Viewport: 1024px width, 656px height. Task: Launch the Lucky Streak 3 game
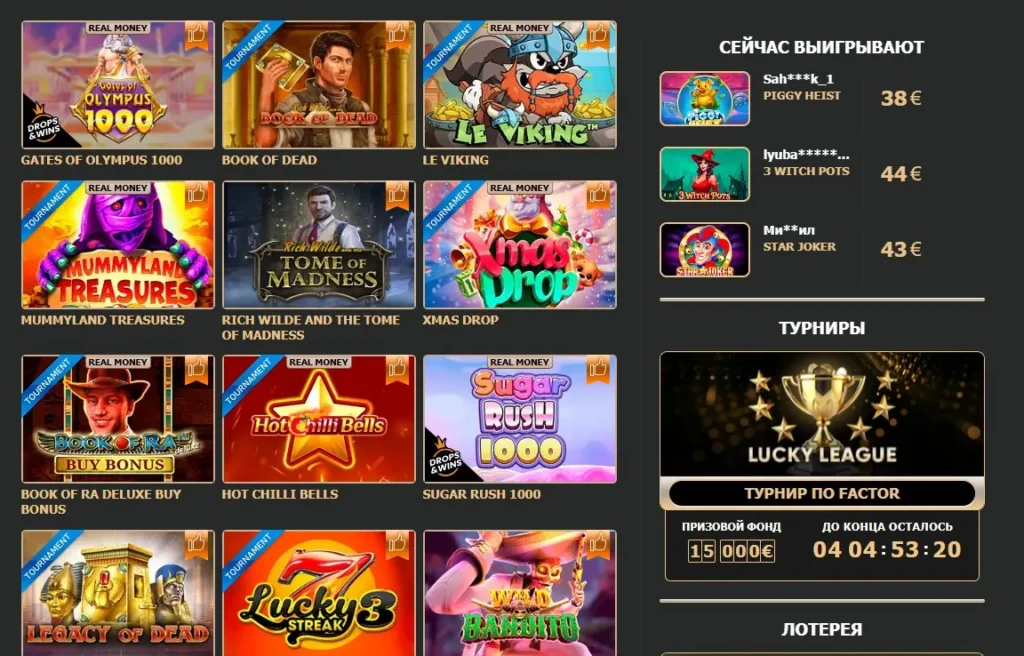(319, 593)
